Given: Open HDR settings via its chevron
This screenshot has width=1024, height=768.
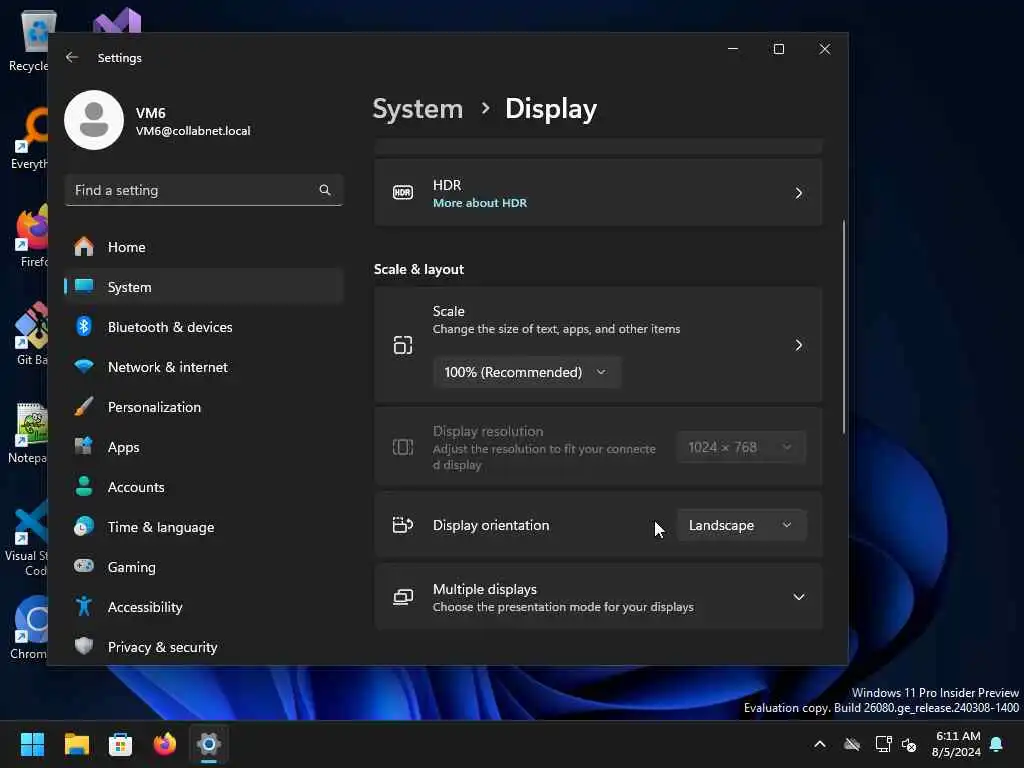Looking at the screenshot, I should point(799,193).
